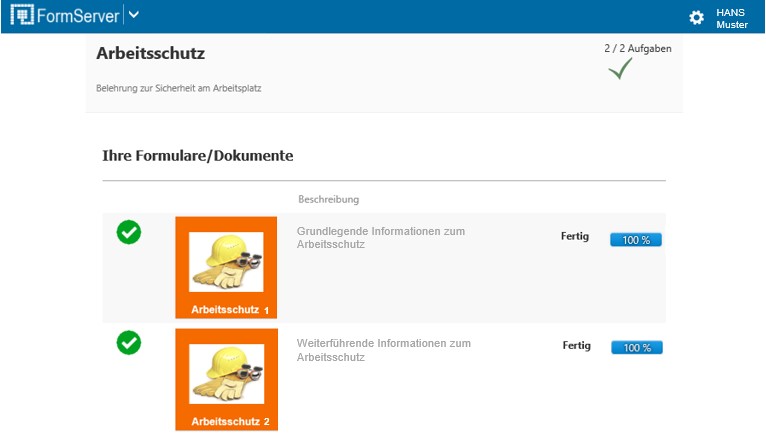Click the 100 % progress bar, first row
The width and height of the screenshot is (766, 448).
click(636, 240)
